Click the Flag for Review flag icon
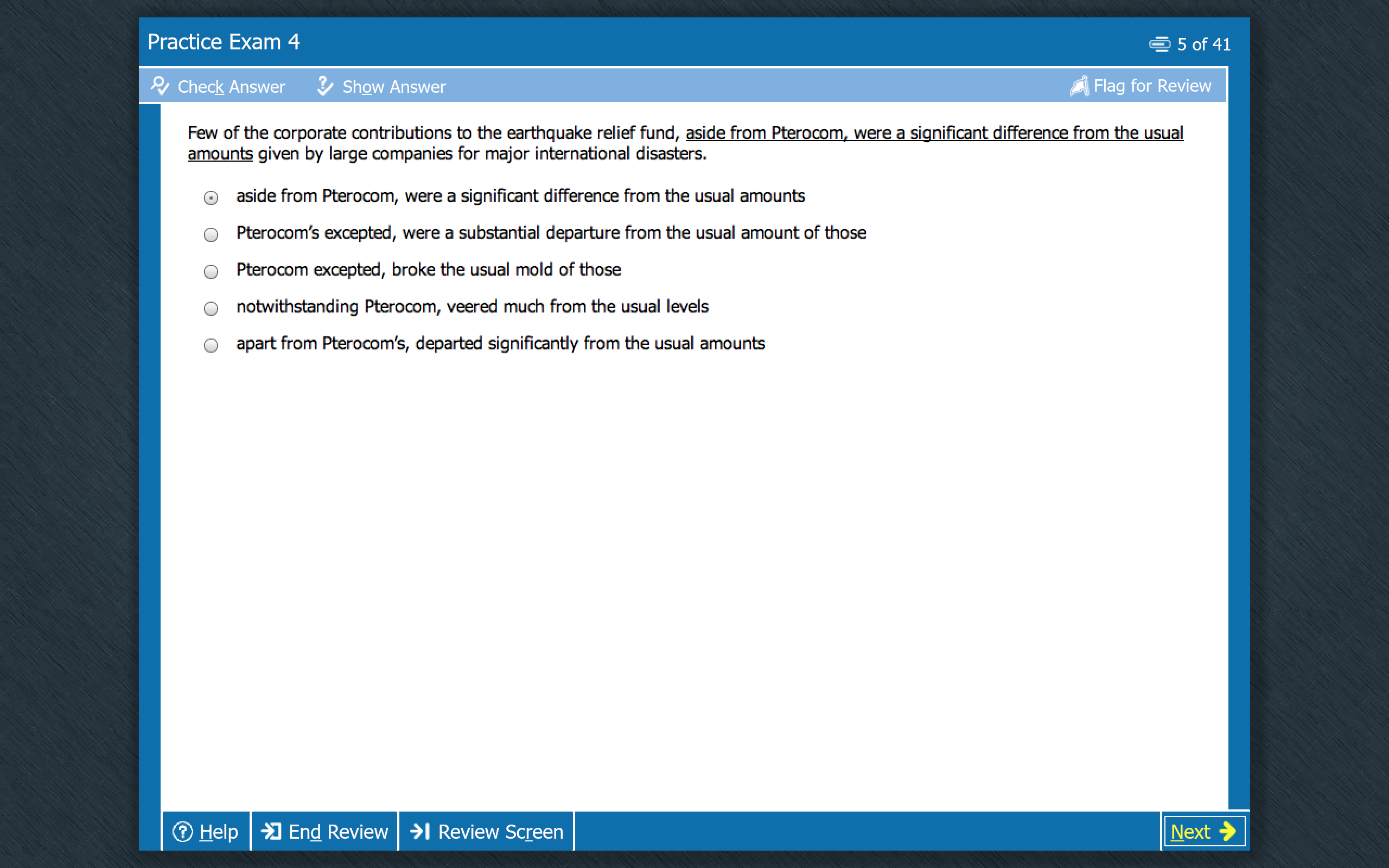Screen dimensions: 1389x868 coord(1079,86)
